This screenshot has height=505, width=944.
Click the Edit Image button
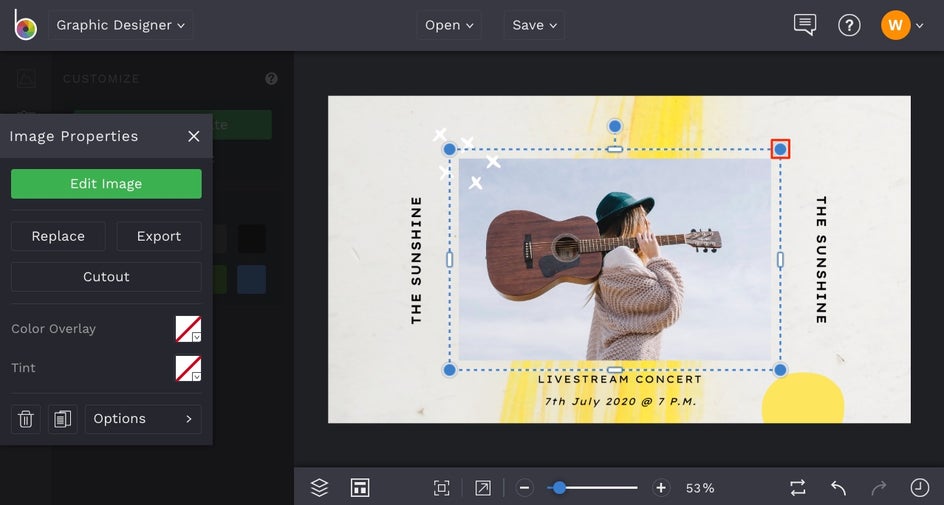point(106,184)
